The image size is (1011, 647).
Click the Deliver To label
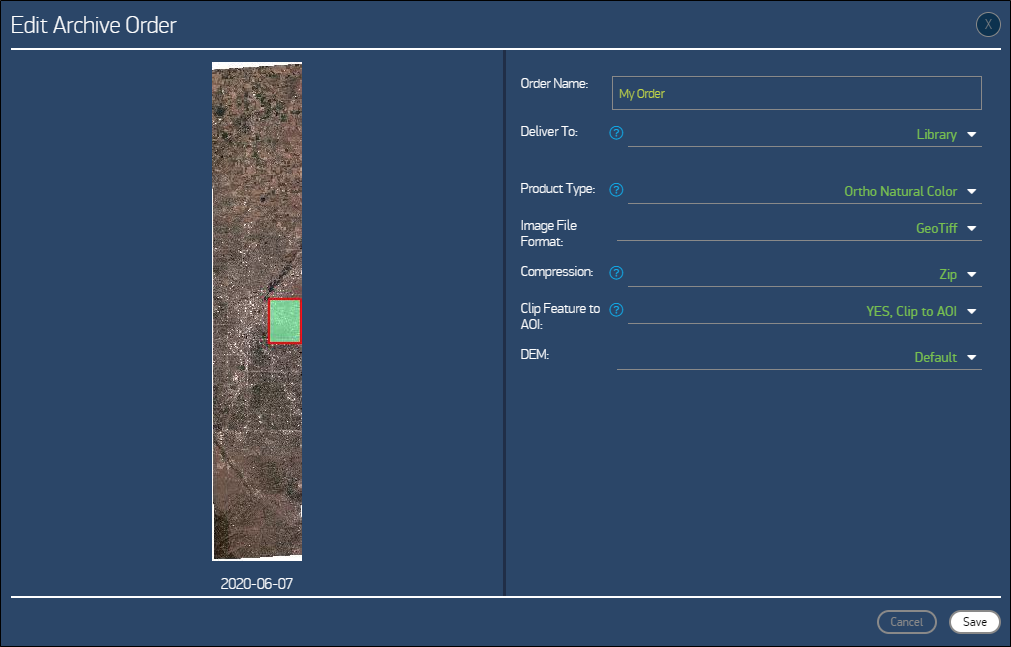549,132
